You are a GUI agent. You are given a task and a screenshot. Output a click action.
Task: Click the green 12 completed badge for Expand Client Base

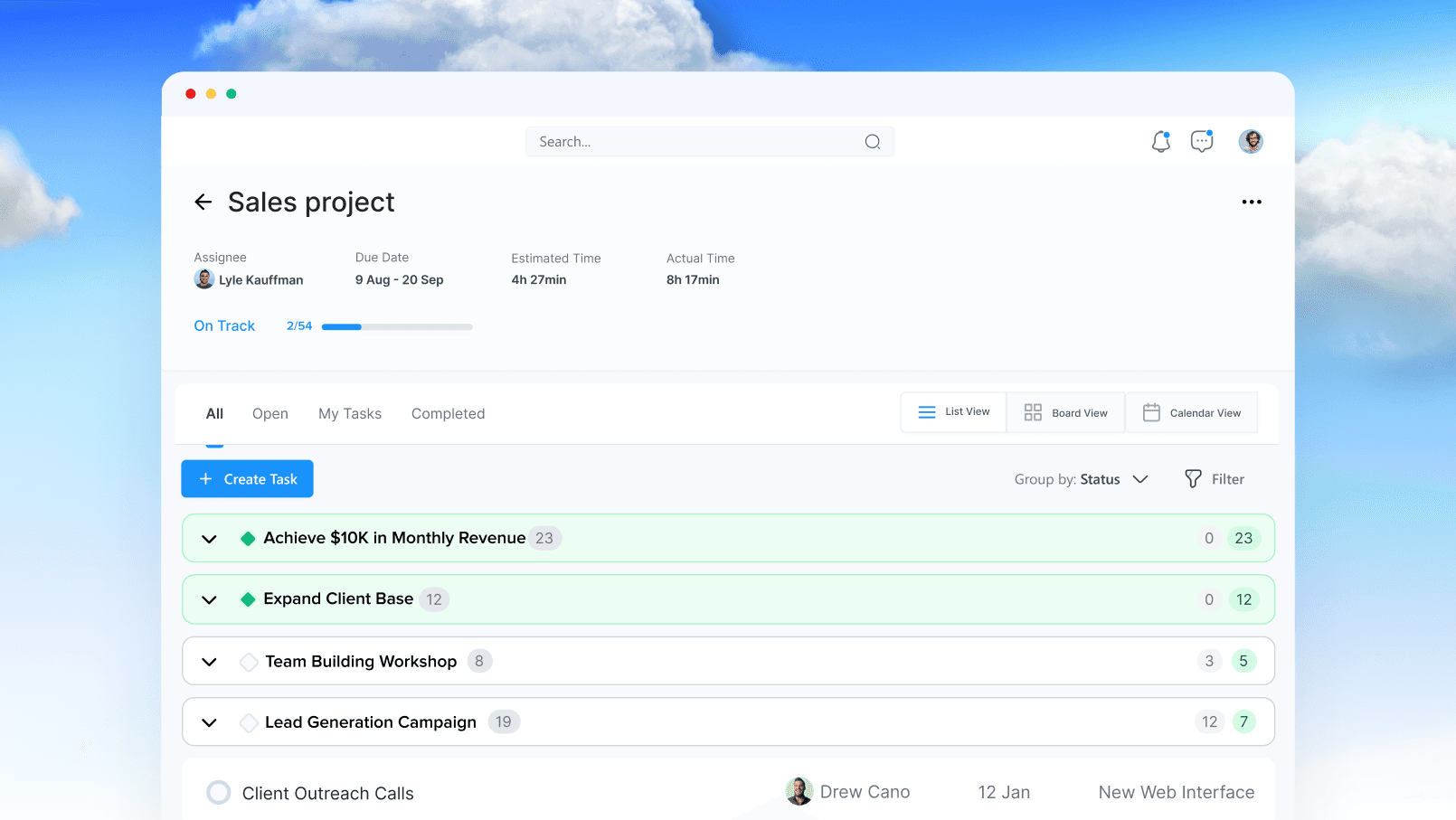coord(1244,599)
